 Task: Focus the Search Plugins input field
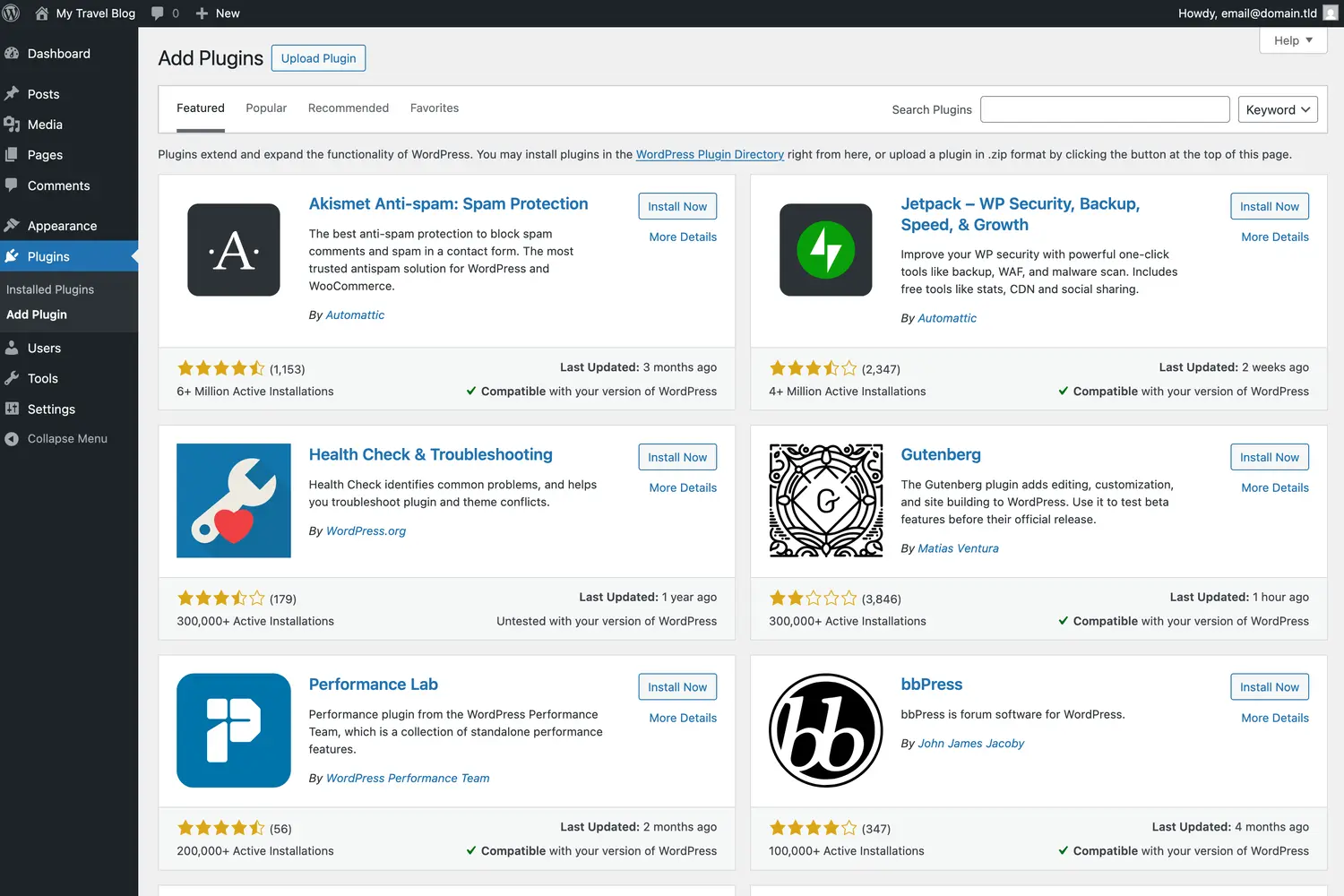click(1105, 109)
